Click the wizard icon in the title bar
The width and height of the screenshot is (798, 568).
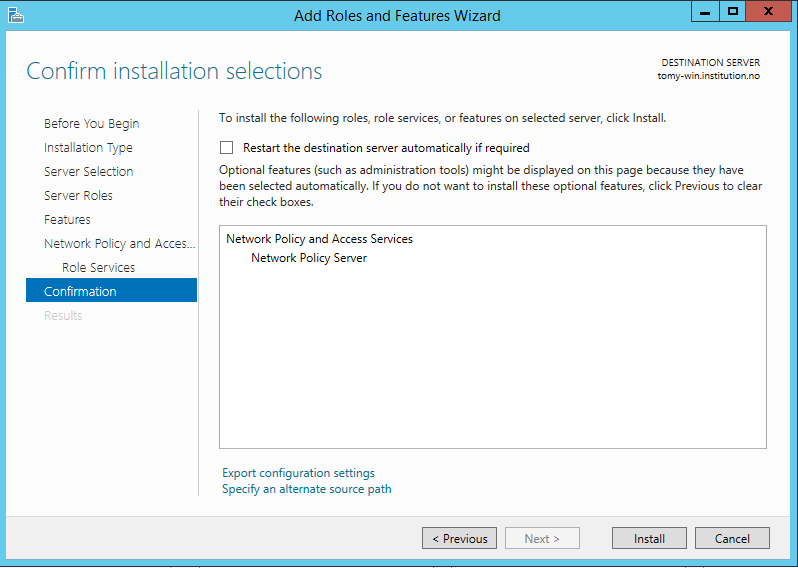(14, 15)
